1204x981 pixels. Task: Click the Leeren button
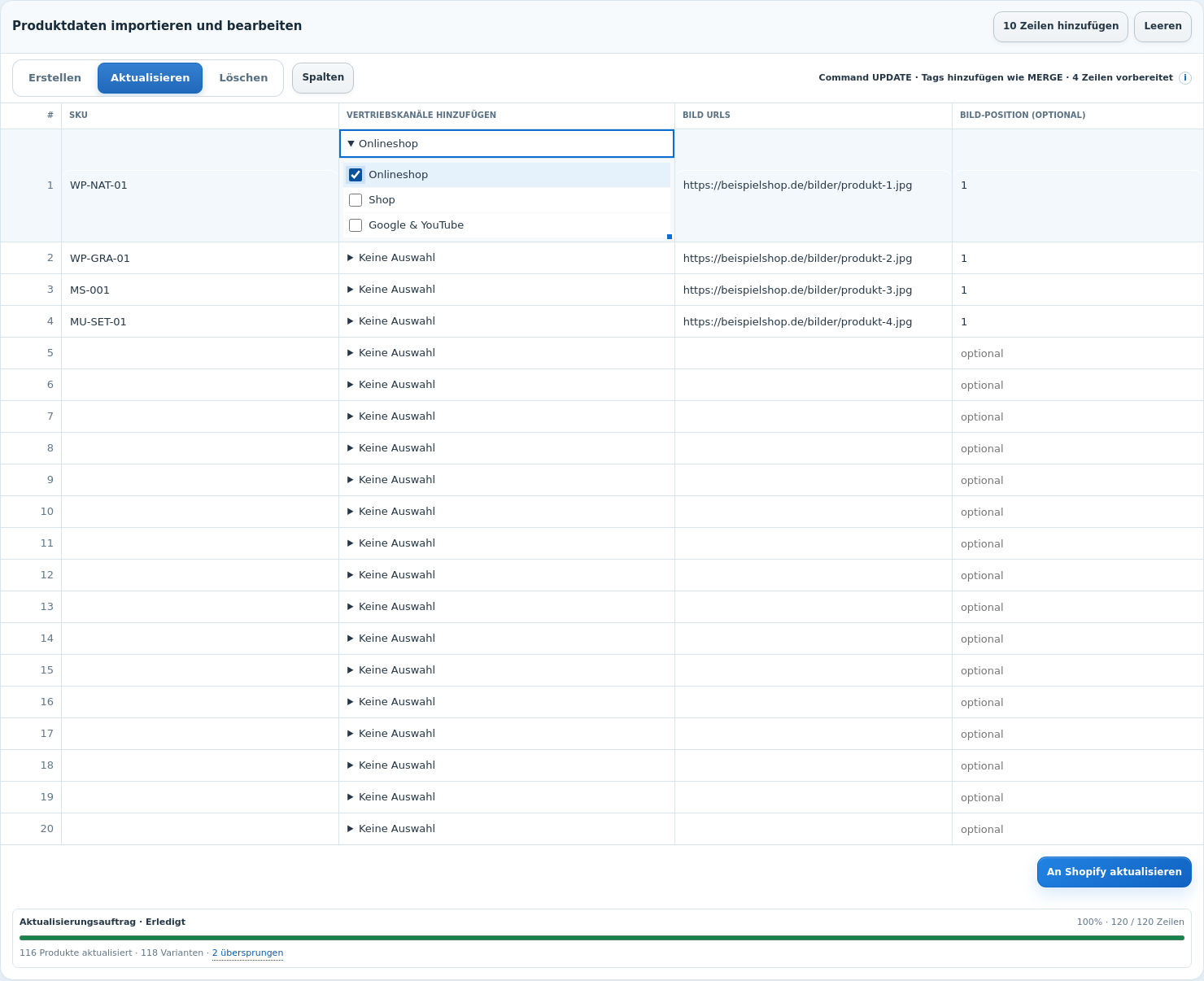tap(1163, 26)
